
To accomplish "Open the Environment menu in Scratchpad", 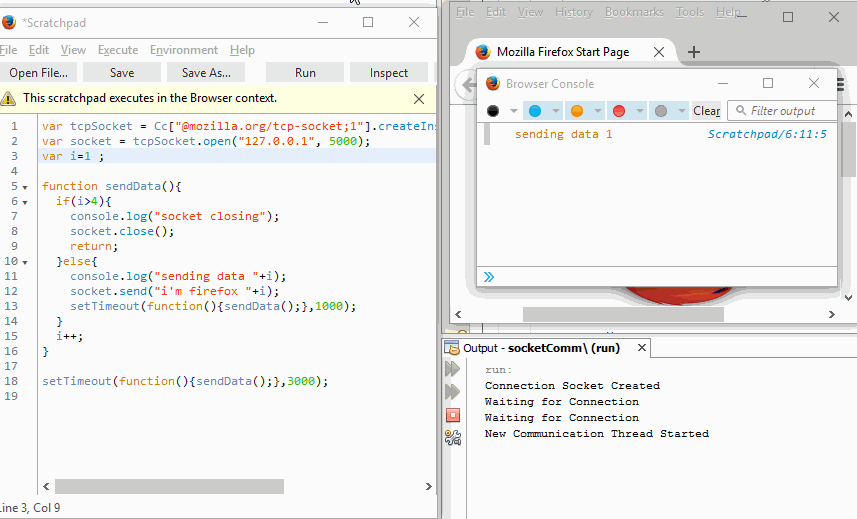I will click(183, 50).
